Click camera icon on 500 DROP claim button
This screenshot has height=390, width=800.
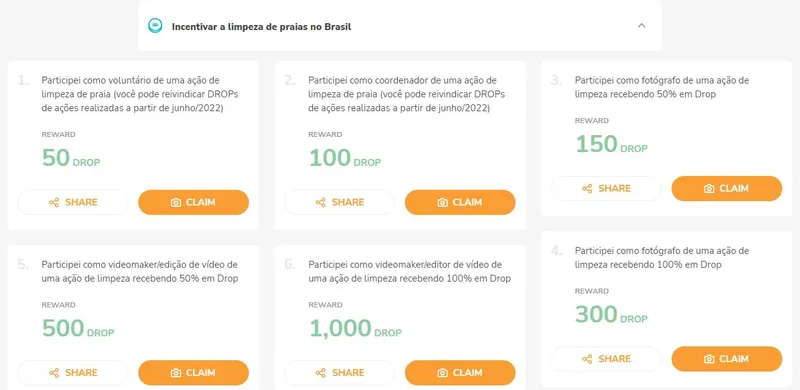[x=176, y=373]
